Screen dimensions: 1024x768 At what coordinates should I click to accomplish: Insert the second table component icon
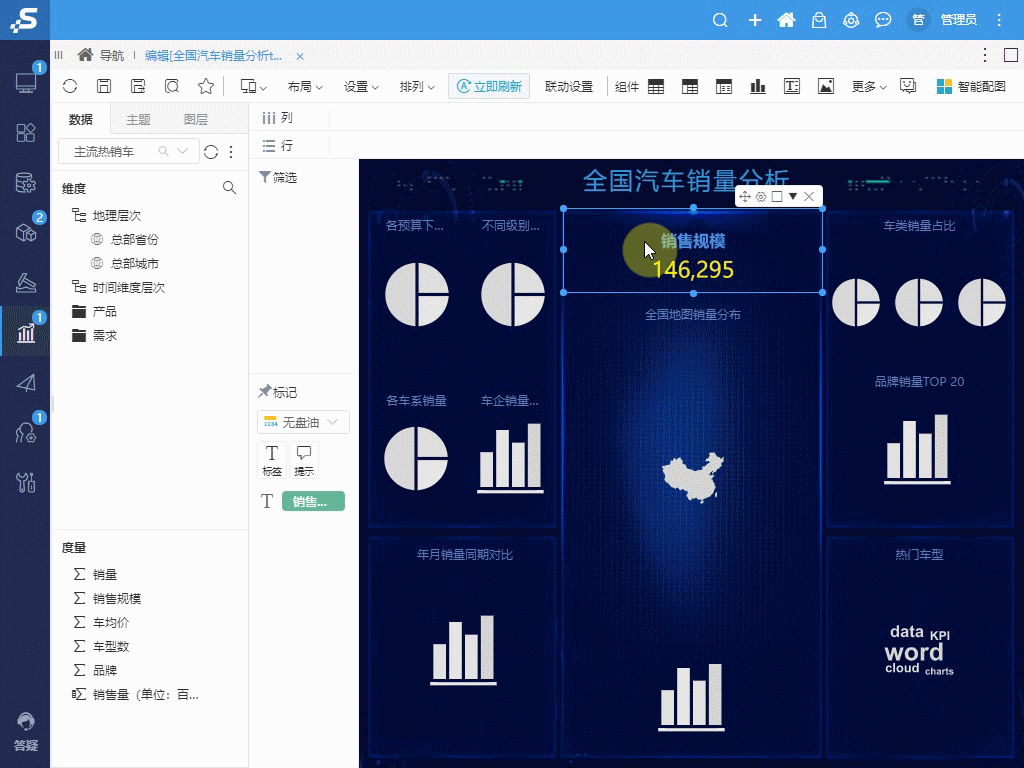[690, 86]
